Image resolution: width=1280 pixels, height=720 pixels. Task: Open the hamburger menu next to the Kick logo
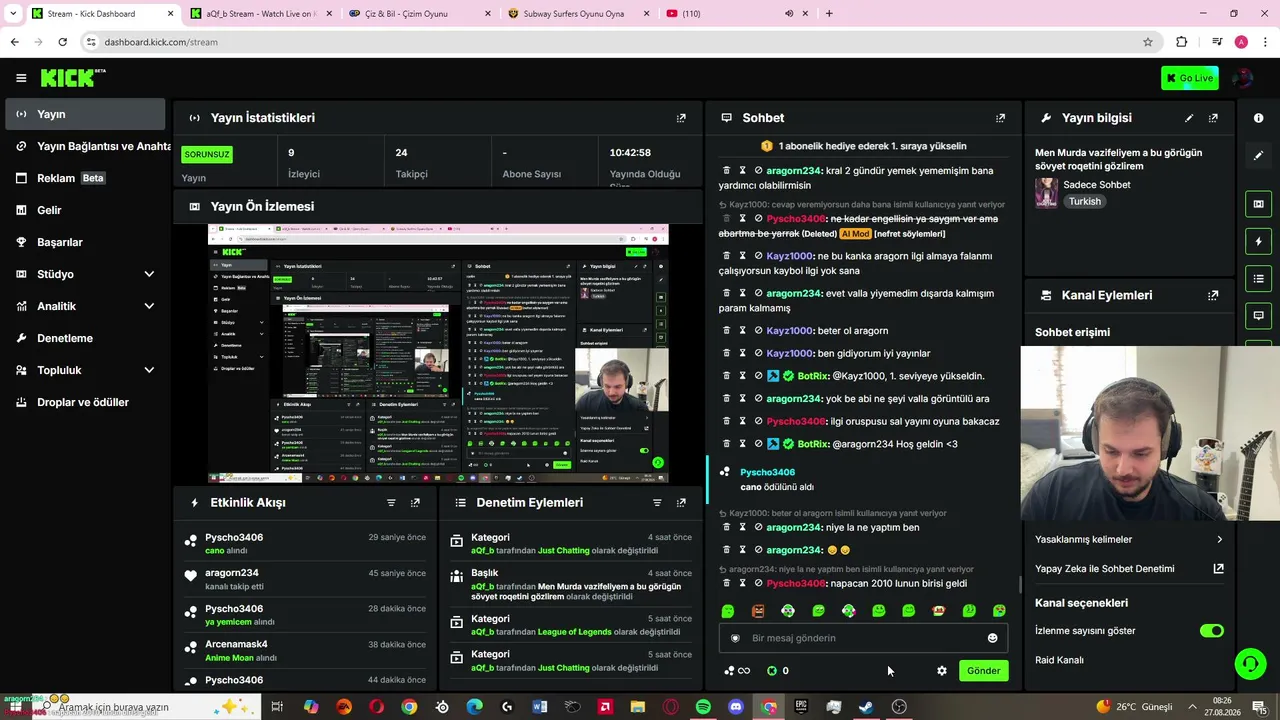pyautogui.click(x=21, y=78)
